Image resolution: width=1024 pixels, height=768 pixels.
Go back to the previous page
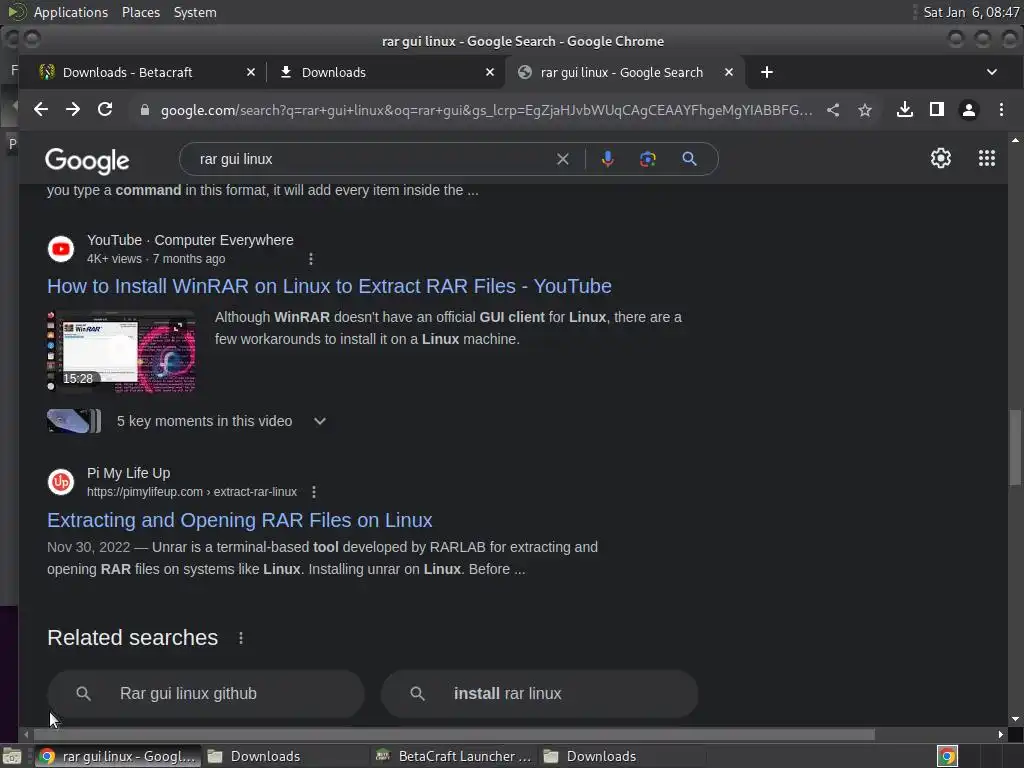point(40,110)
